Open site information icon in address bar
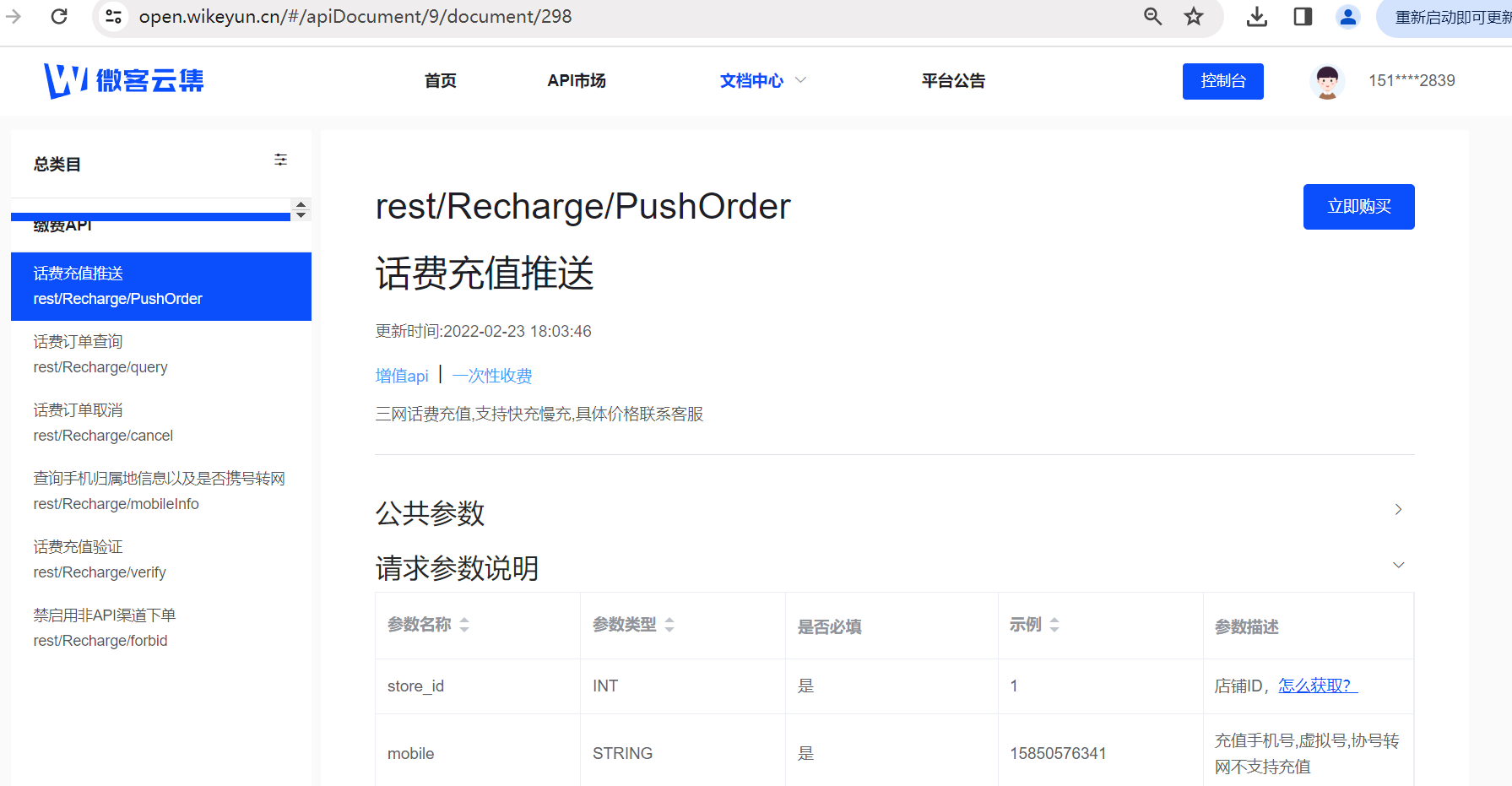The width and height of the screenshot is (1512, 786). coord(113,16)
